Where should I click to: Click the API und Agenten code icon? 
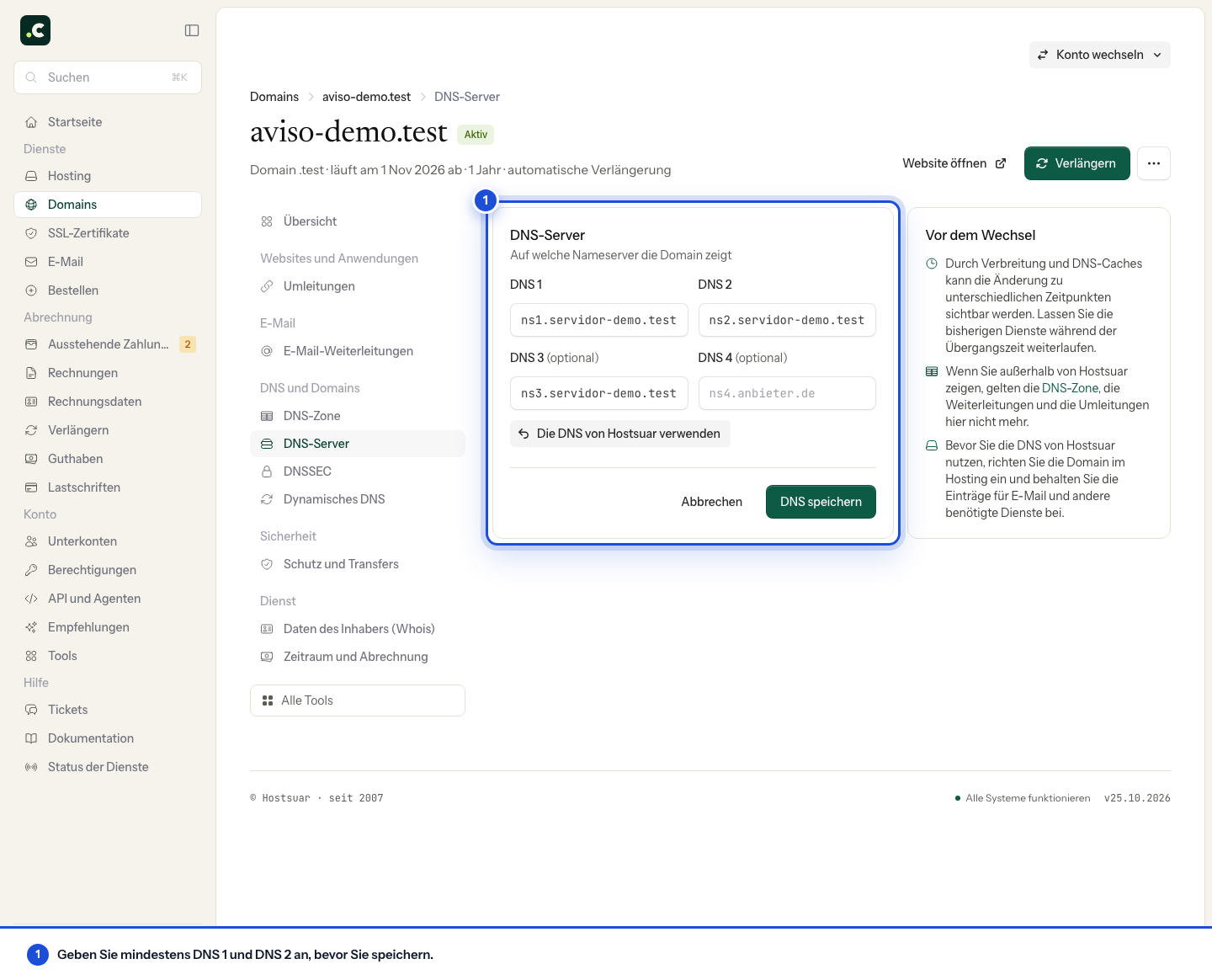pyautogui.click(x=31, y=599)
